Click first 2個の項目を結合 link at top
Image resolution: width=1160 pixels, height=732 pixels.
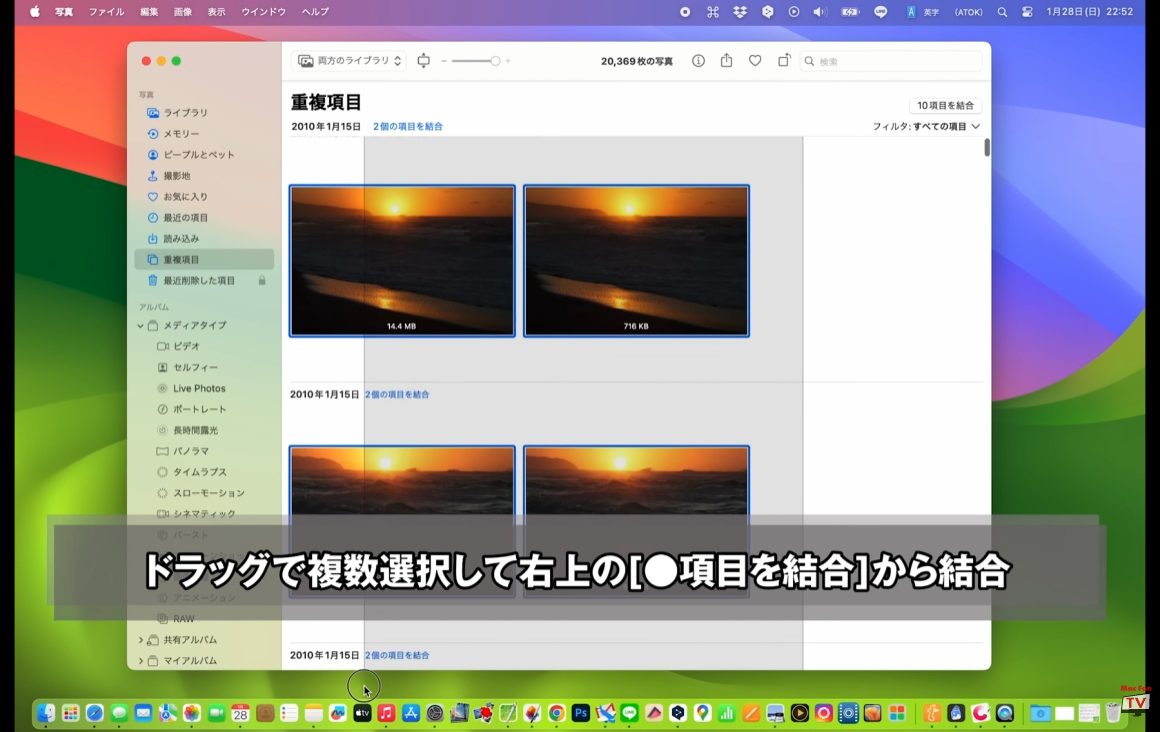(408, 127)
